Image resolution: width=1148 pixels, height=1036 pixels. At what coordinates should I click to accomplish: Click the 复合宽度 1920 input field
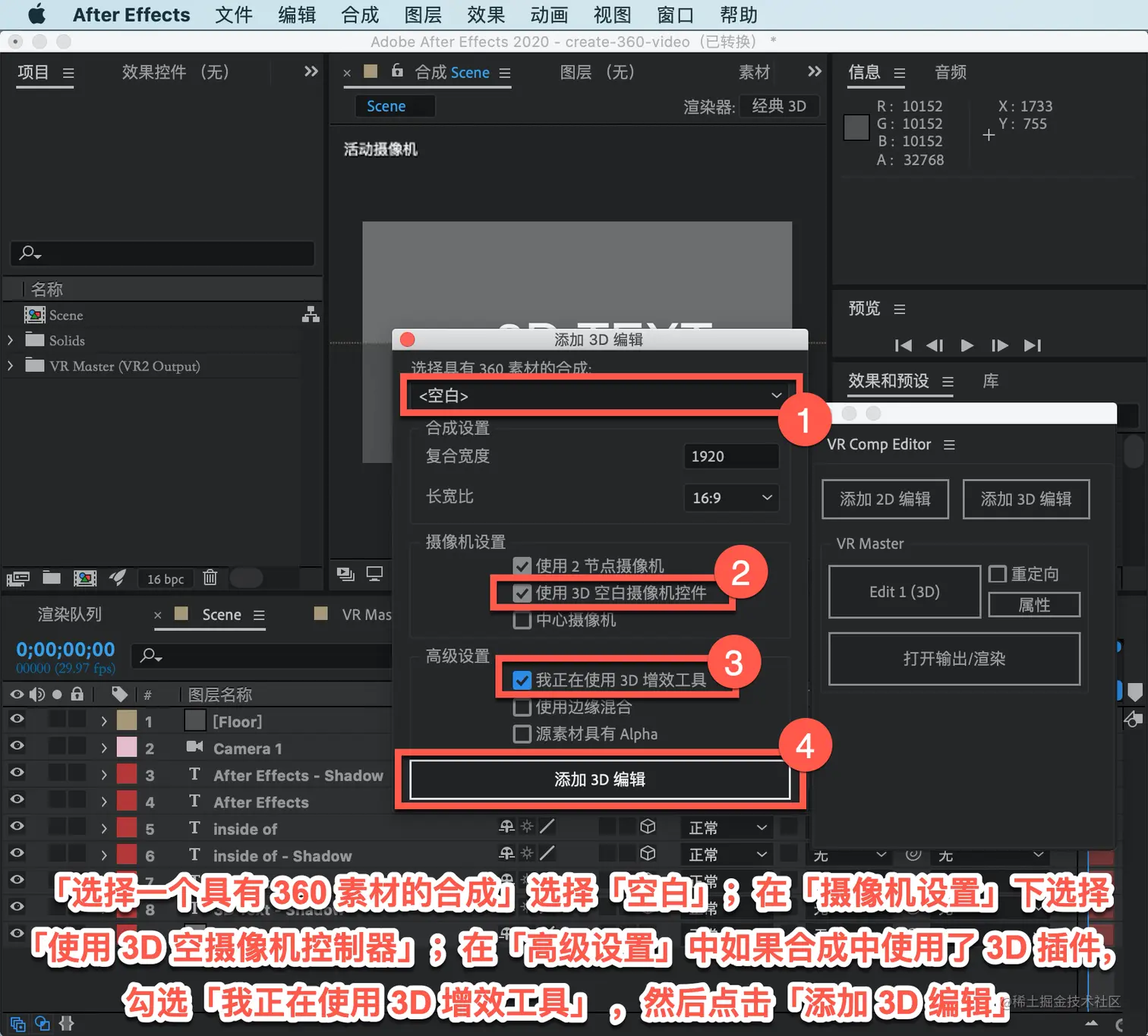[731, 456]
